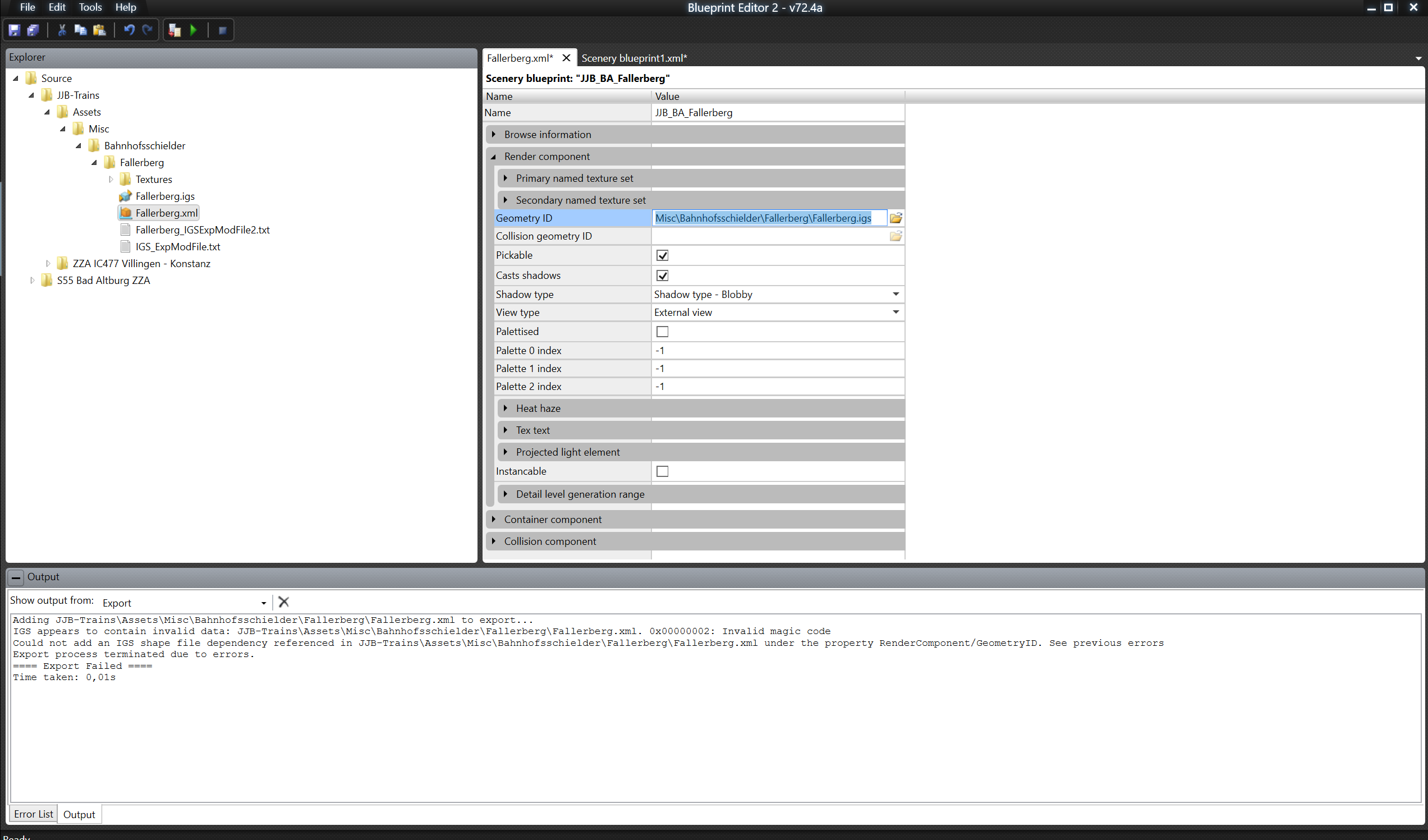Select Fallerberg.igs in the Explorer tree
This screenshot has width=1428, height=840.
click(x=165, y=196)
